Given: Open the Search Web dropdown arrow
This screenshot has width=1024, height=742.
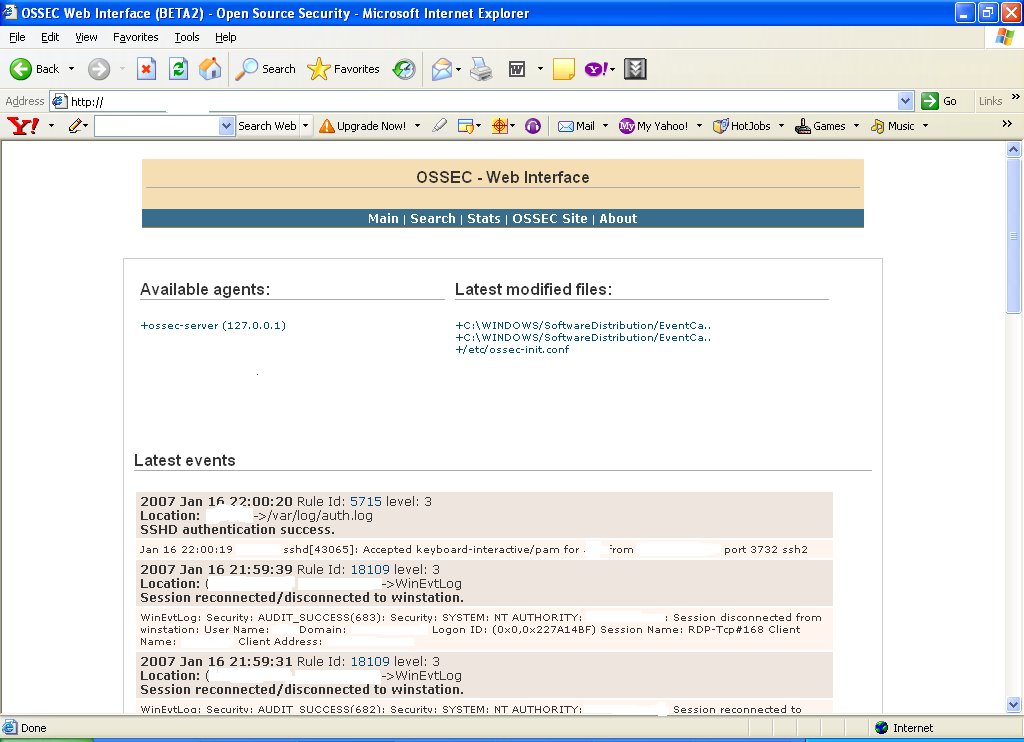Looking at the screenshot, I should click(306, 125).
